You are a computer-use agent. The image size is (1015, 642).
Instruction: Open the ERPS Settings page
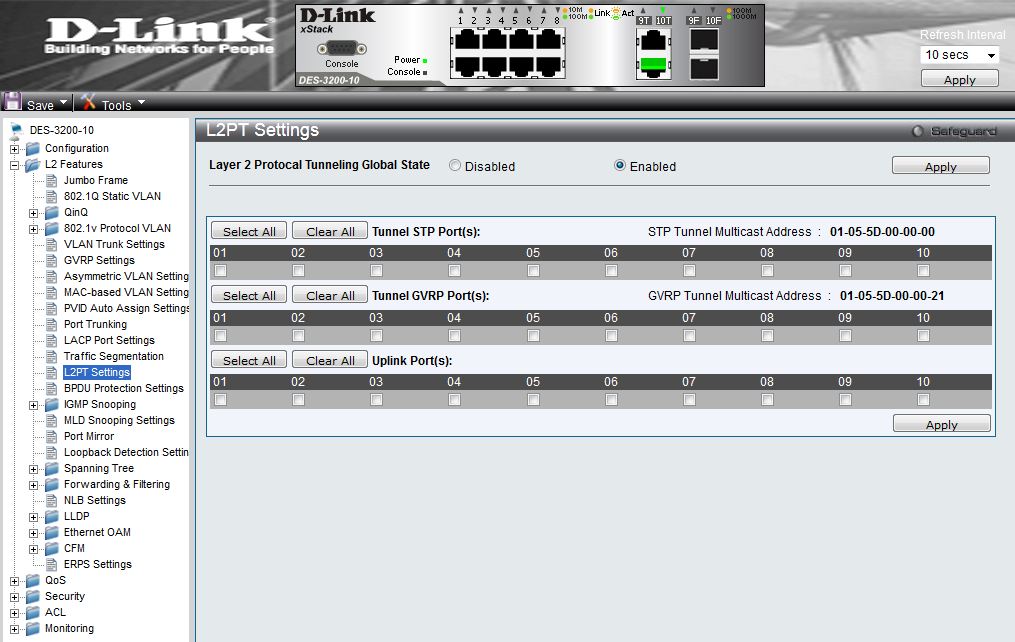point(98,564)
